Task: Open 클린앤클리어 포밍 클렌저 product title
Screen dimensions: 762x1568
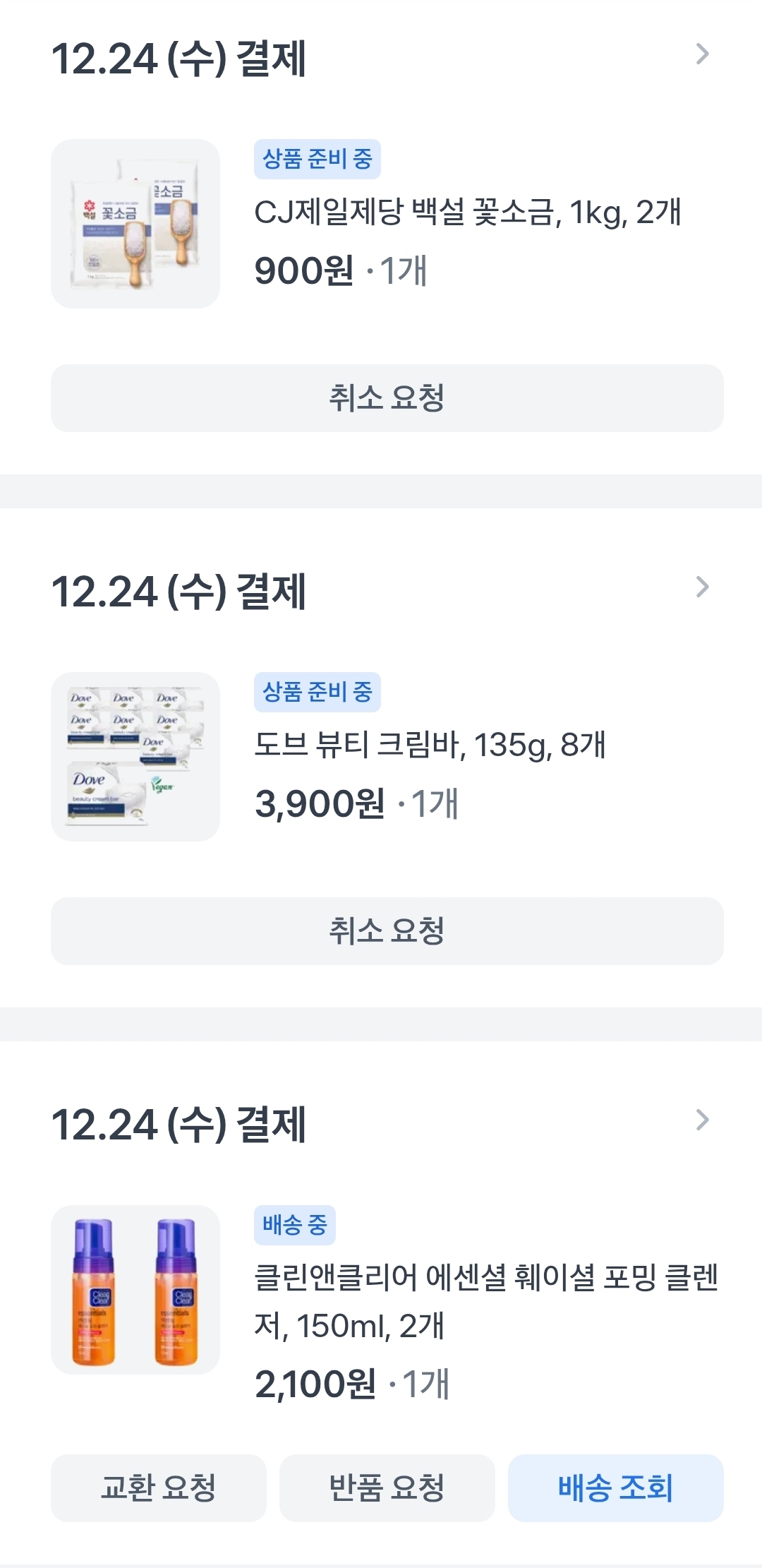Action: pos(485,1301)
